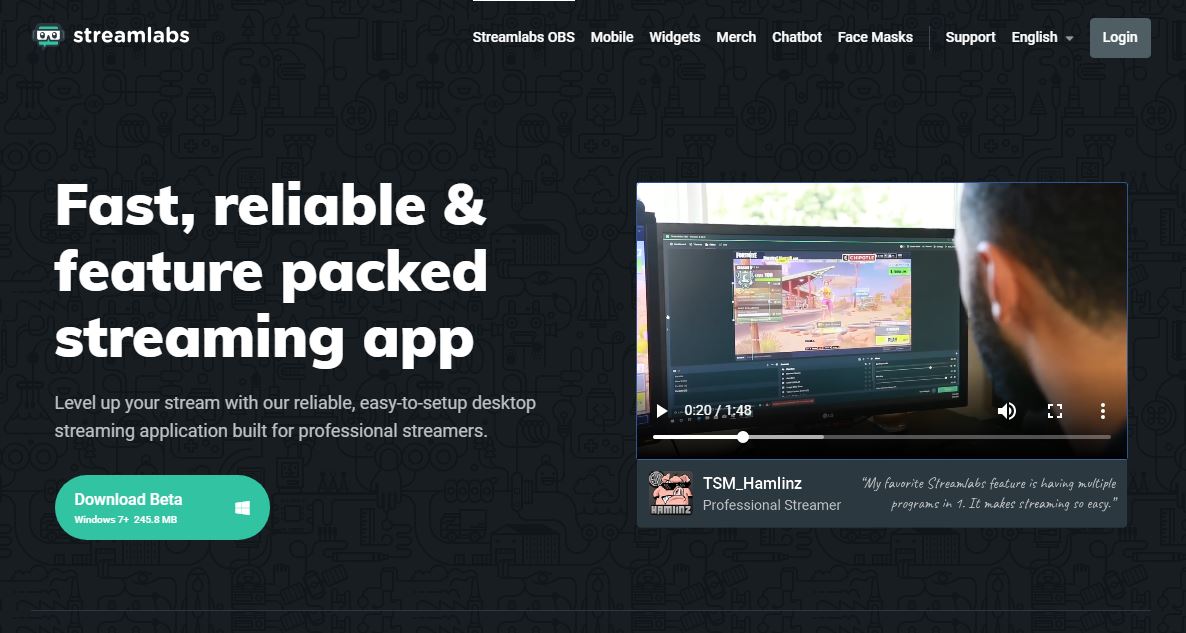Click the Hamlinz testimonial quote text
Screen dimensions: 1186x633
point(989,493)
